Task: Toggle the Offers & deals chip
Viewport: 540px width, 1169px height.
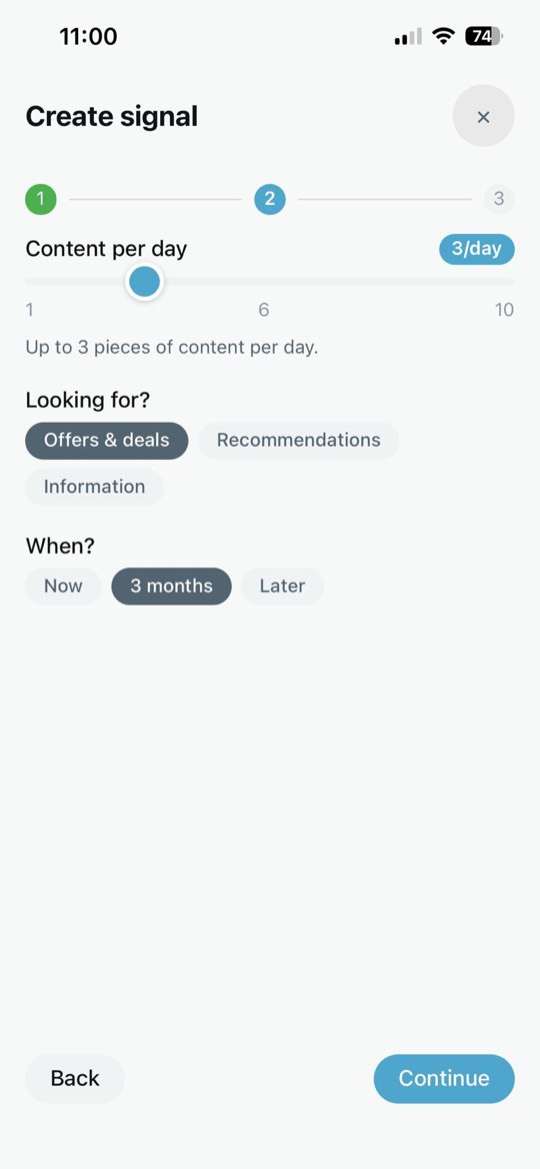Action: click(x=107, y=440)
